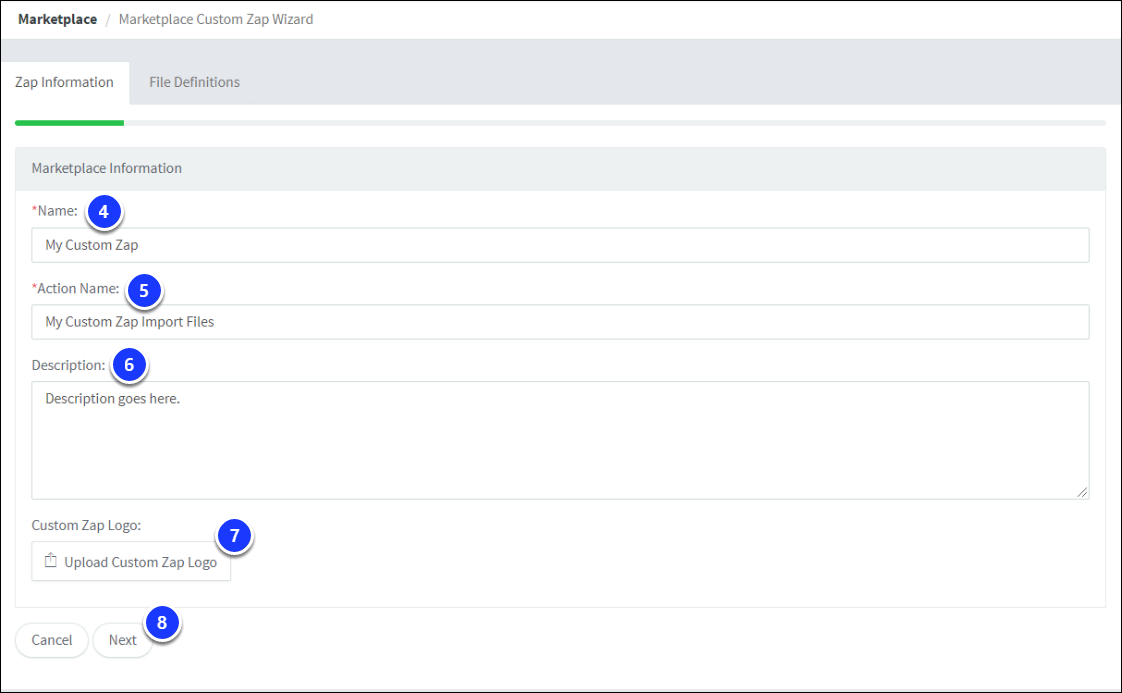
Task: Focus the Name input field
Action: click(x=560, y=245)
